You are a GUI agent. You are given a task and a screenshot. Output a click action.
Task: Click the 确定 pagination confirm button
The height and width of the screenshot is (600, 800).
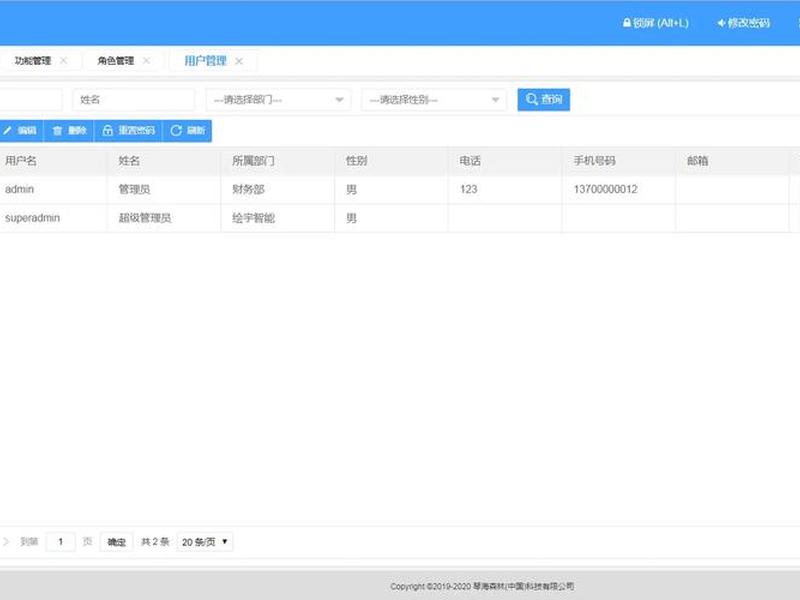click(116, 542)
